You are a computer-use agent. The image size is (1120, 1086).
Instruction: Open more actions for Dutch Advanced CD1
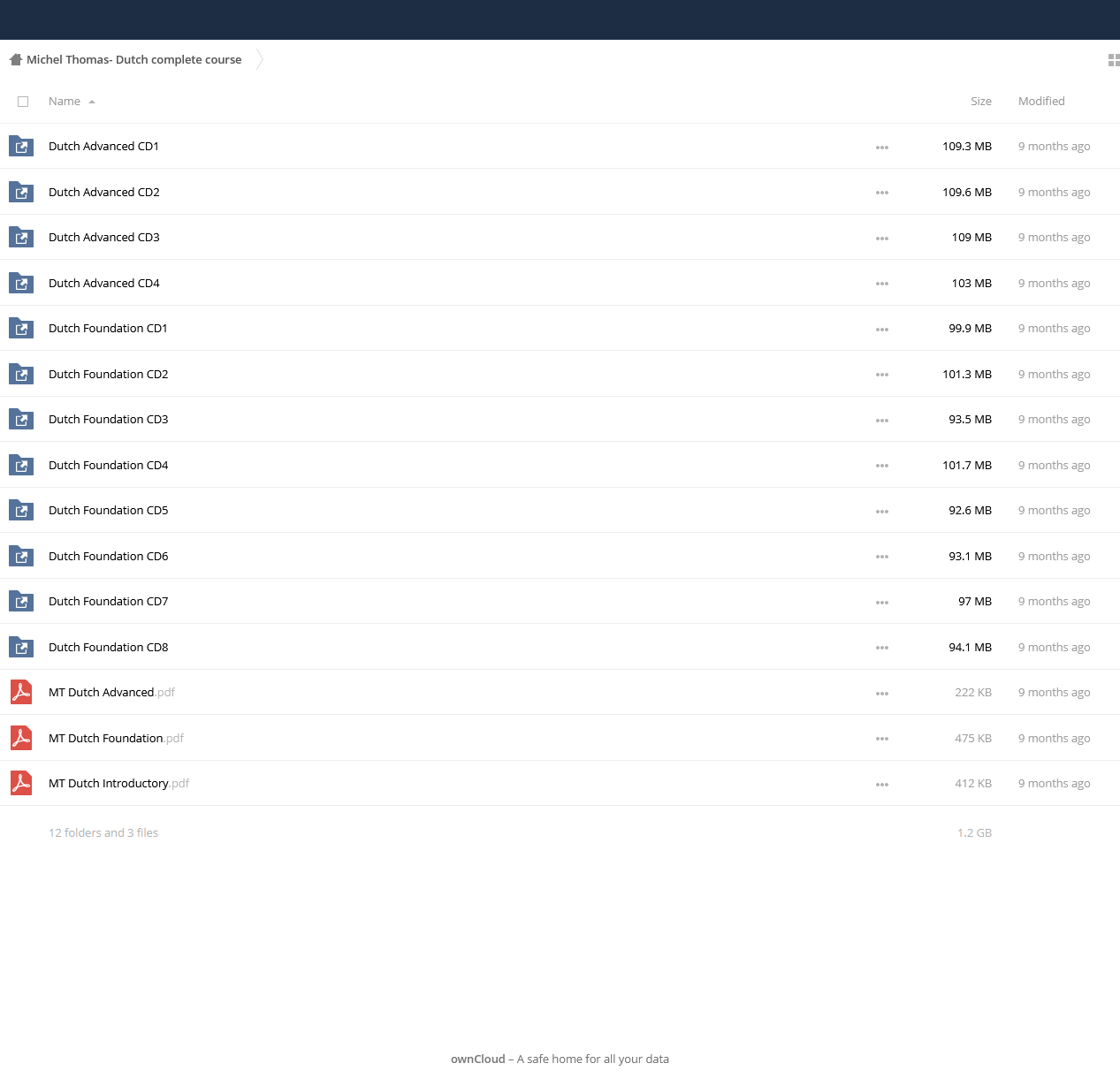pos(882,148)
